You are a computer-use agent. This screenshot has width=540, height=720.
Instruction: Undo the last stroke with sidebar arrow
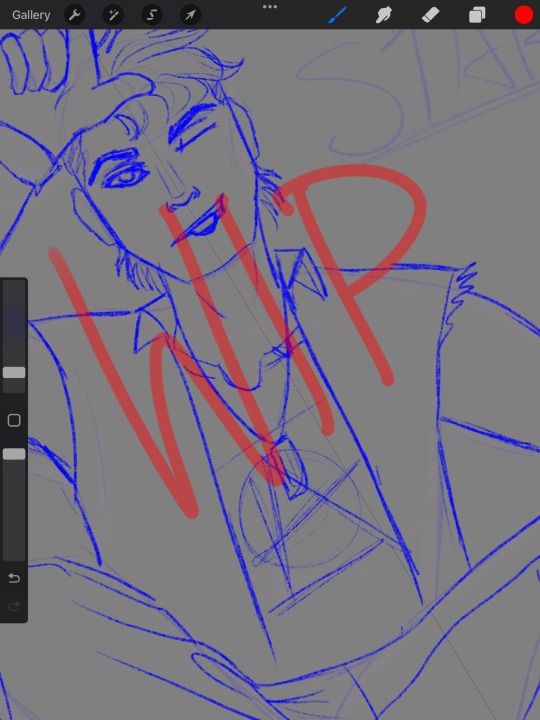(x=14, y=578)
